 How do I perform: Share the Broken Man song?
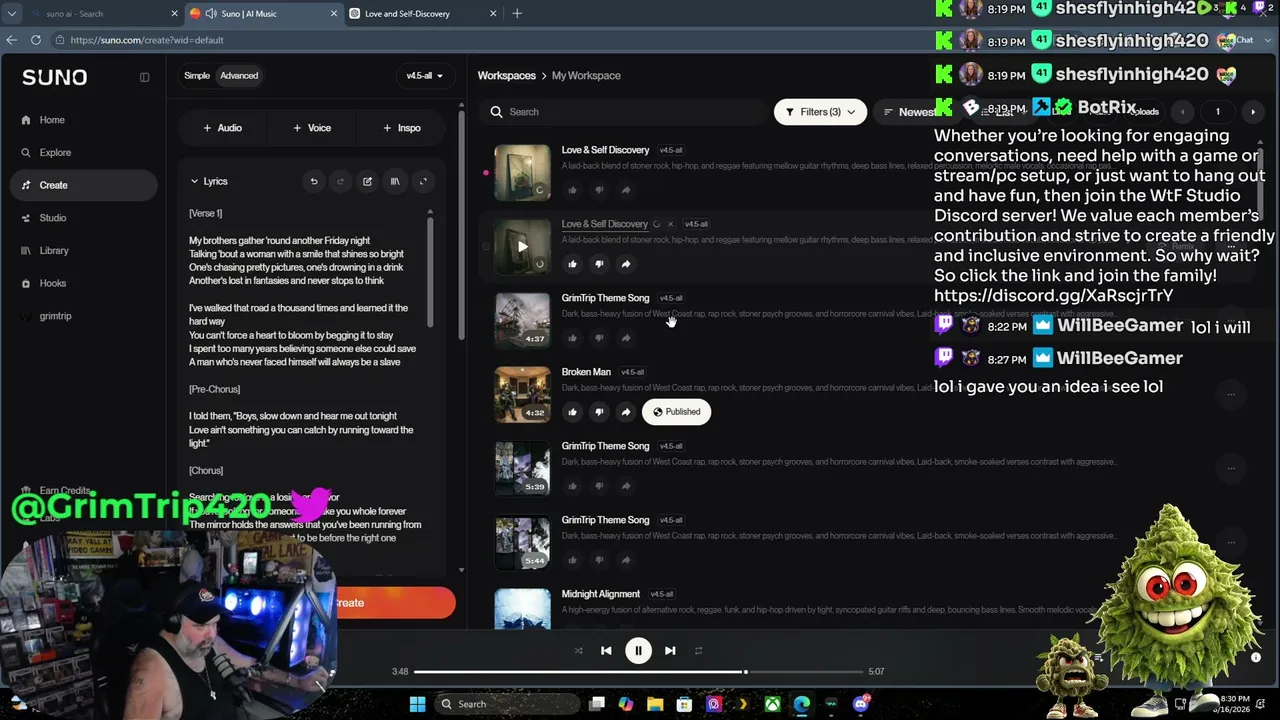point(626,412)
